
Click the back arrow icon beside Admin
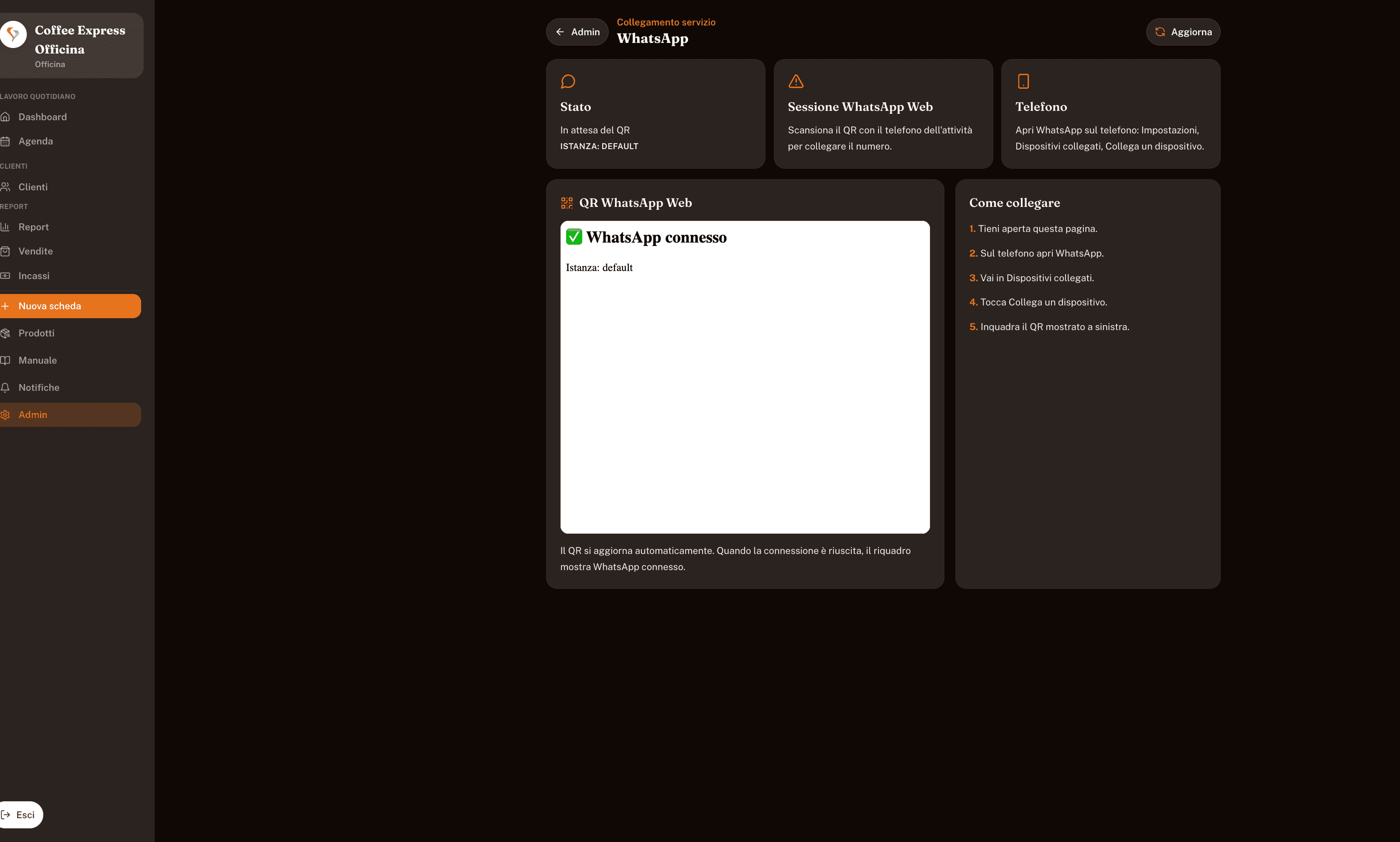point(560,32)
